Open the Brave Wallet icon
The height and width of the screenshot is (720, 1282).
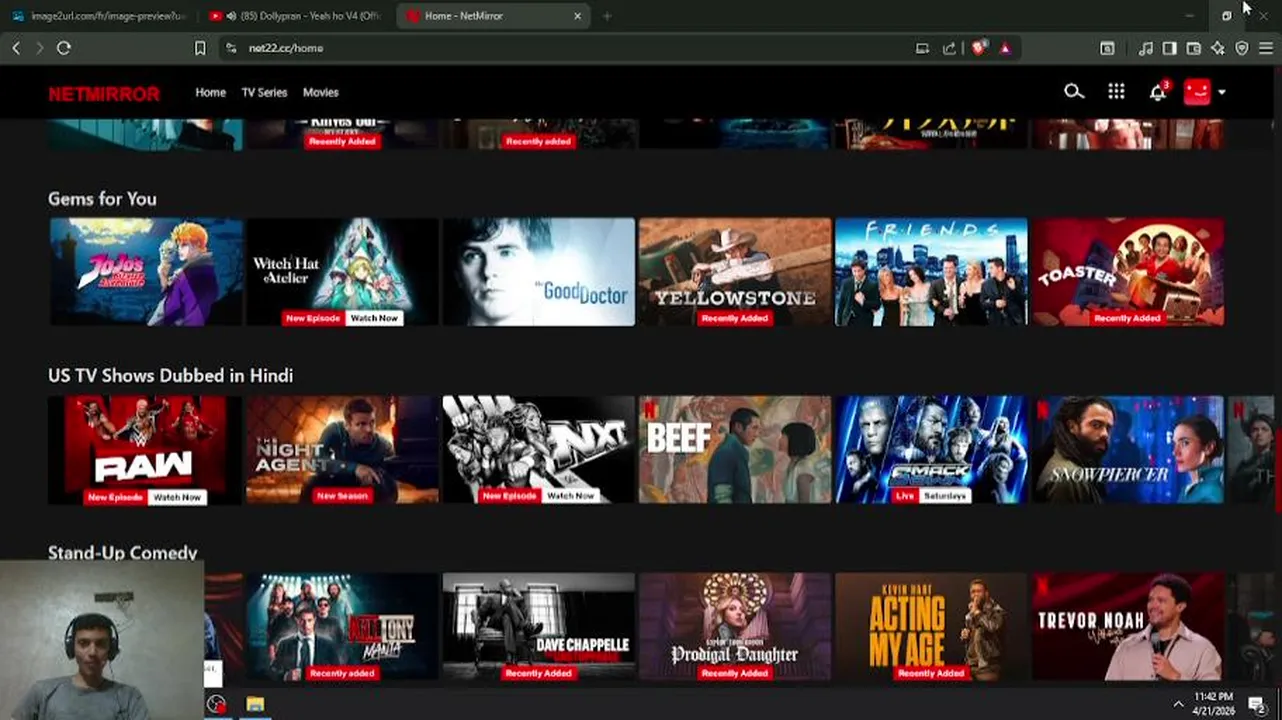(1193, 48)
